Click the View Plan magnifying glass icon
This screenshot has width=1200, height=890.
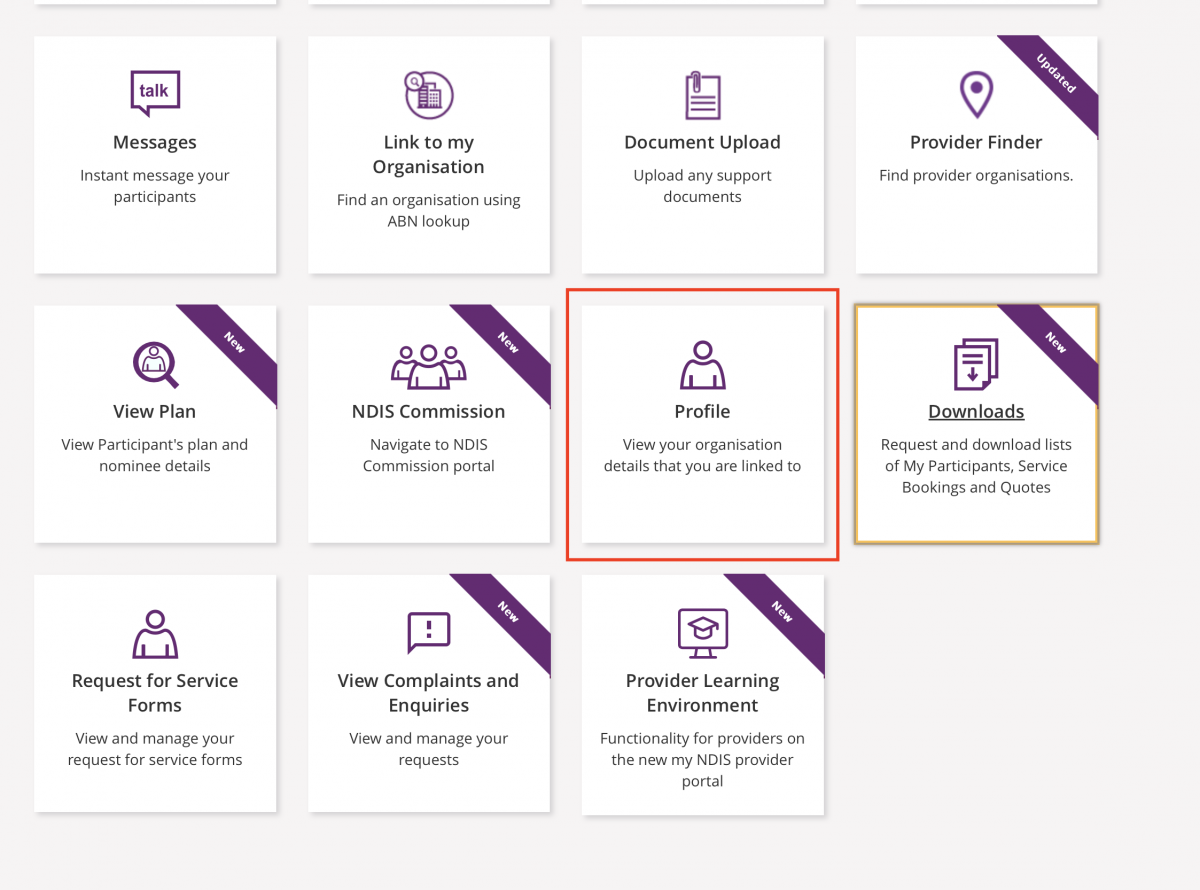155,364
